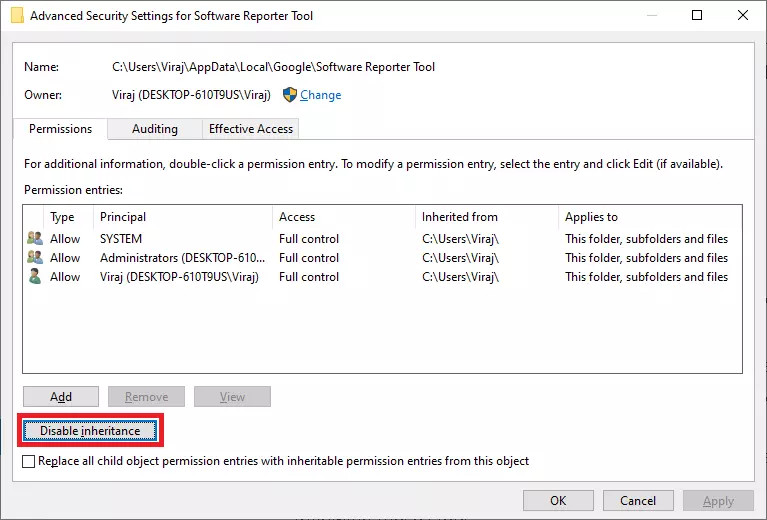Click C:\Users\Viraj\ in Viraj row
This screenshot has height=520, width=767.
click(460, 277)
